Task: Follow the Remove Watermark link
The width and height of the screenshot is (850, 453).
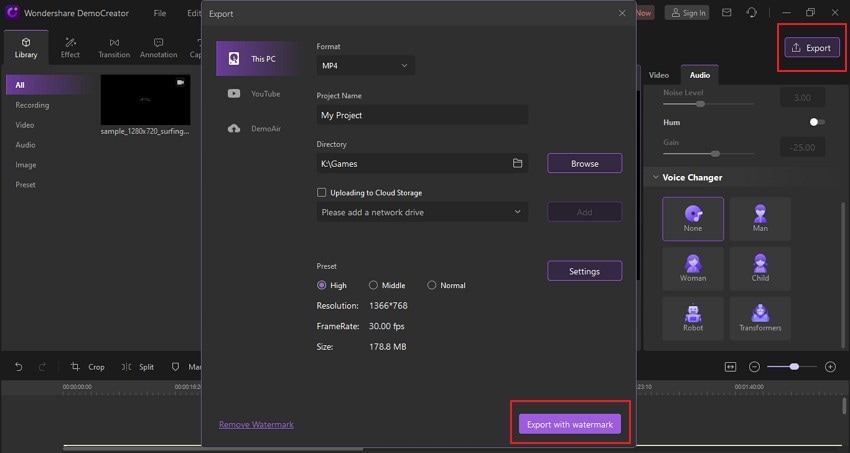Action: (x=256, y=424)
